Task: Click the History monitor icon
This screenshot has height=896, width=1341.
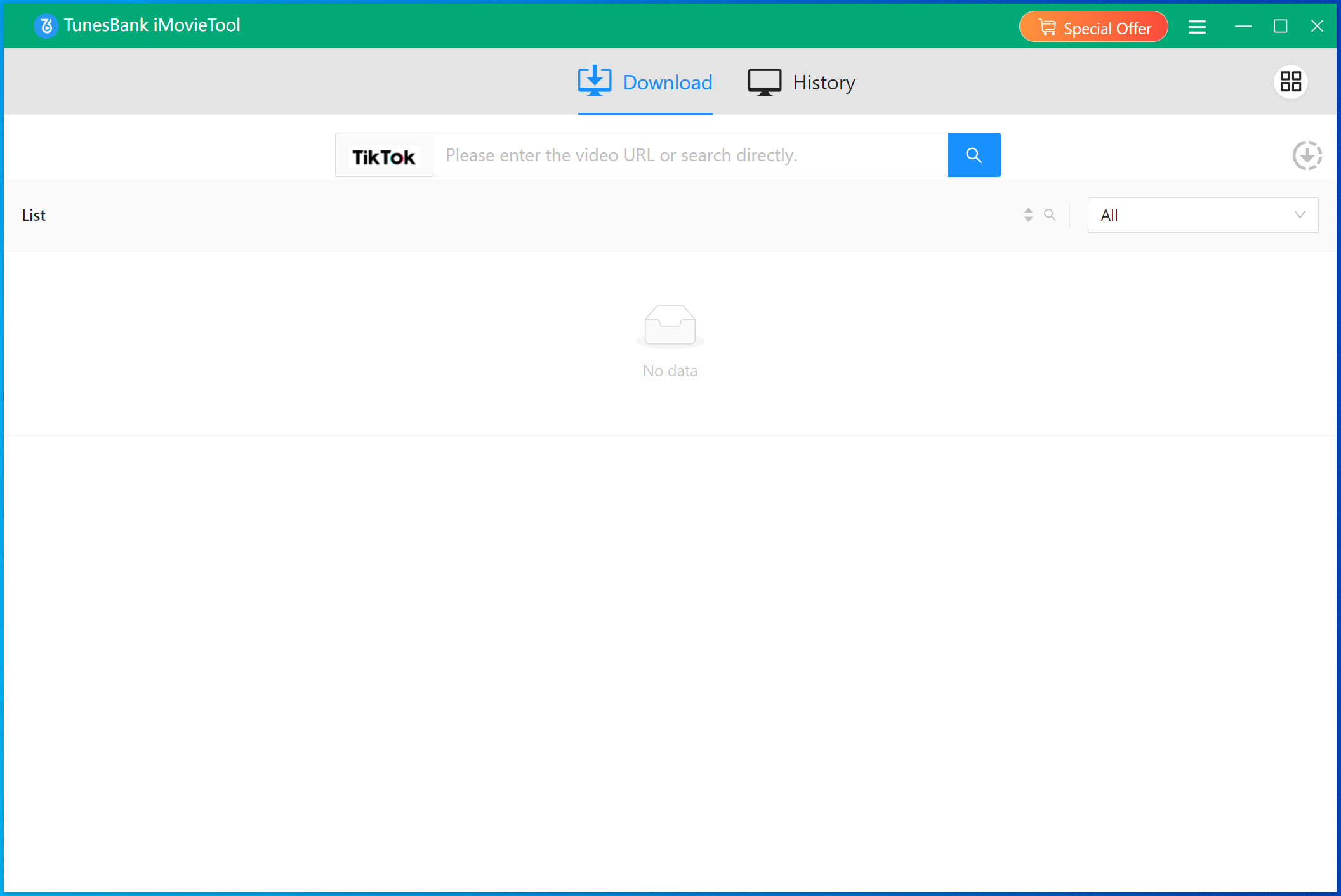Action: coord(764,82)
